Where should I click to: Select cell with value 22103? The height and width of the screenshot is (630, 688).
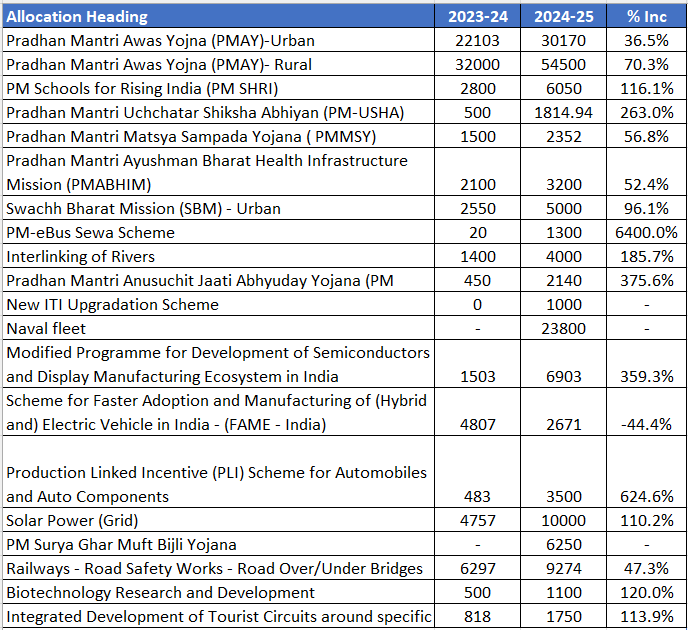click(477, 40)
